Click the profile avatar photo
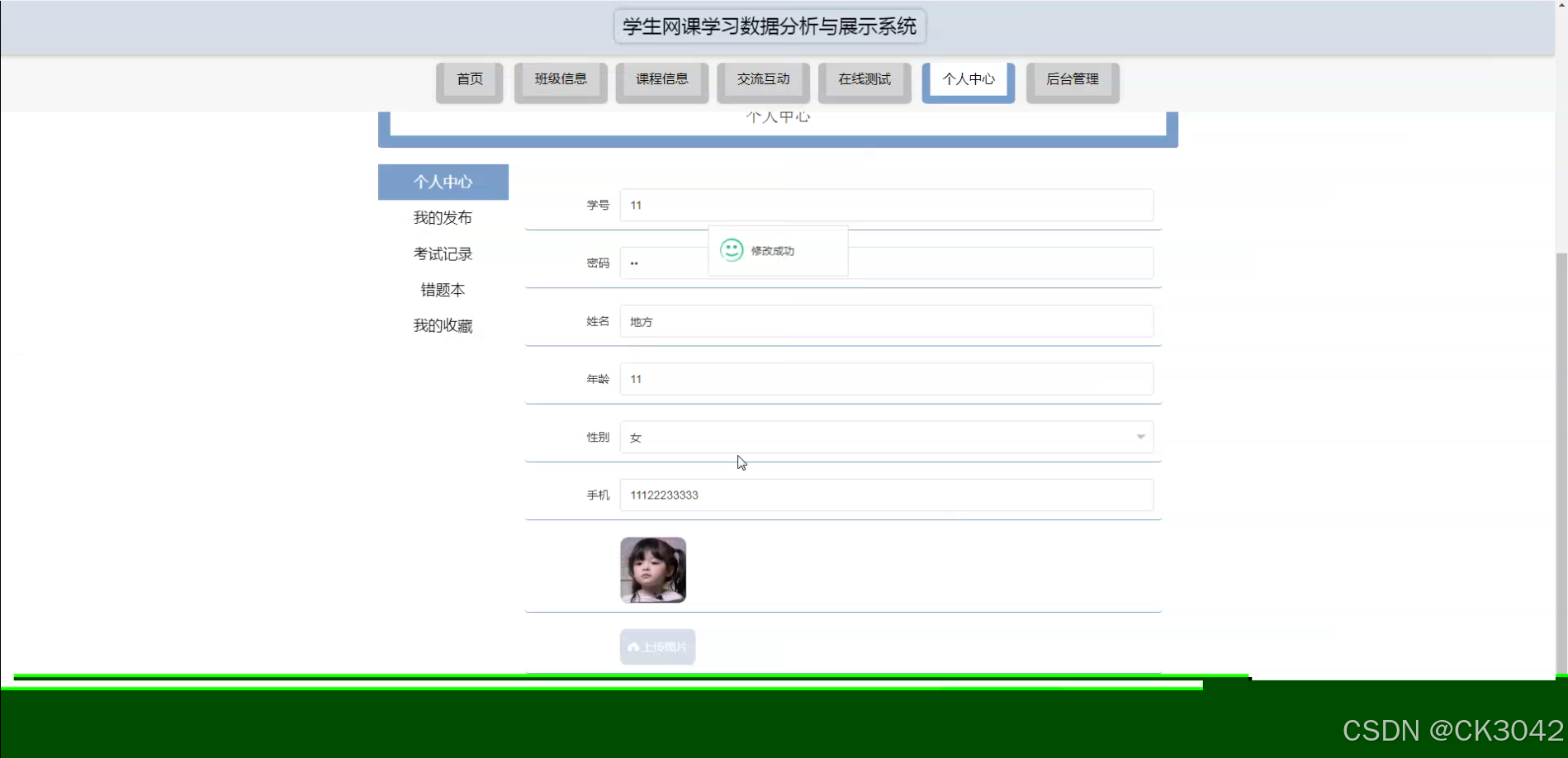1568x758 pixels. pos(652,570)
